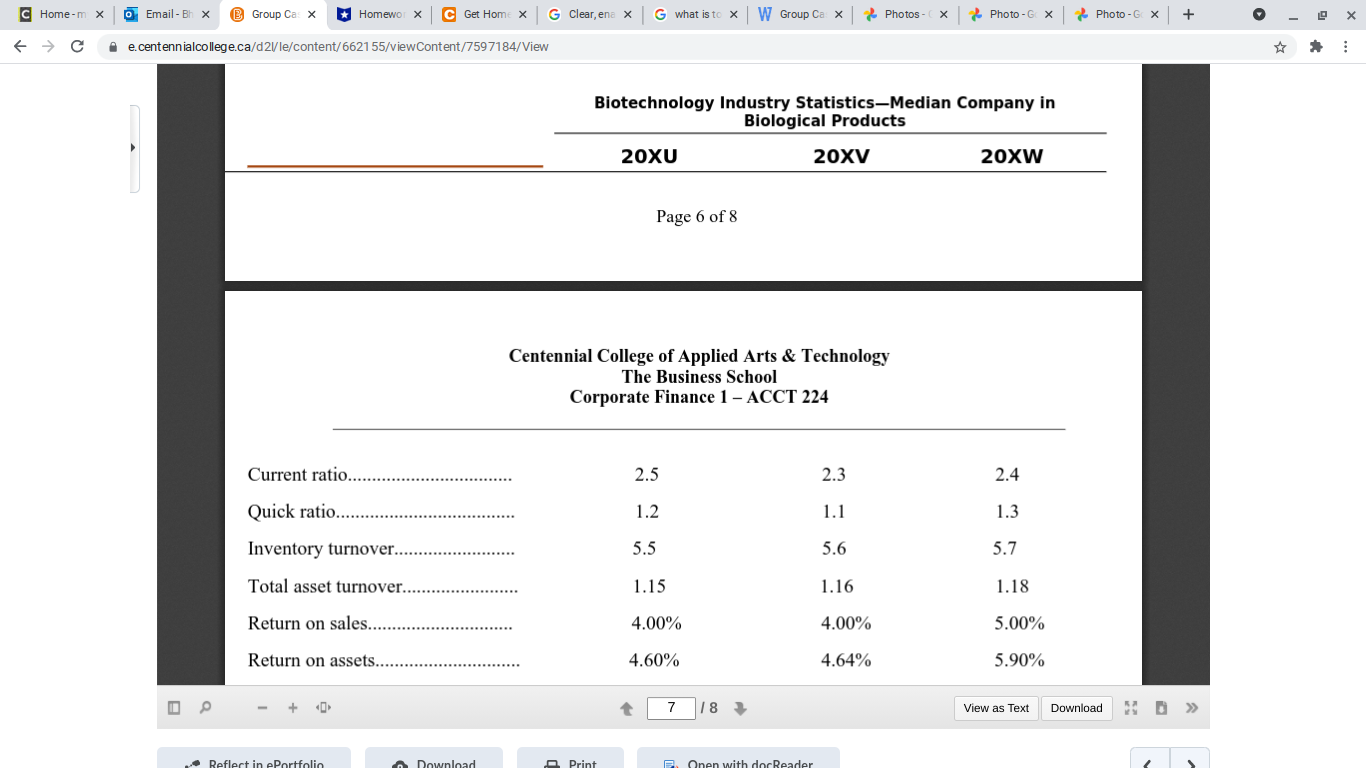Switch to the Get Home tab
The height and width of the screenshot is (768, 1366).
click(x=482, y=14)
